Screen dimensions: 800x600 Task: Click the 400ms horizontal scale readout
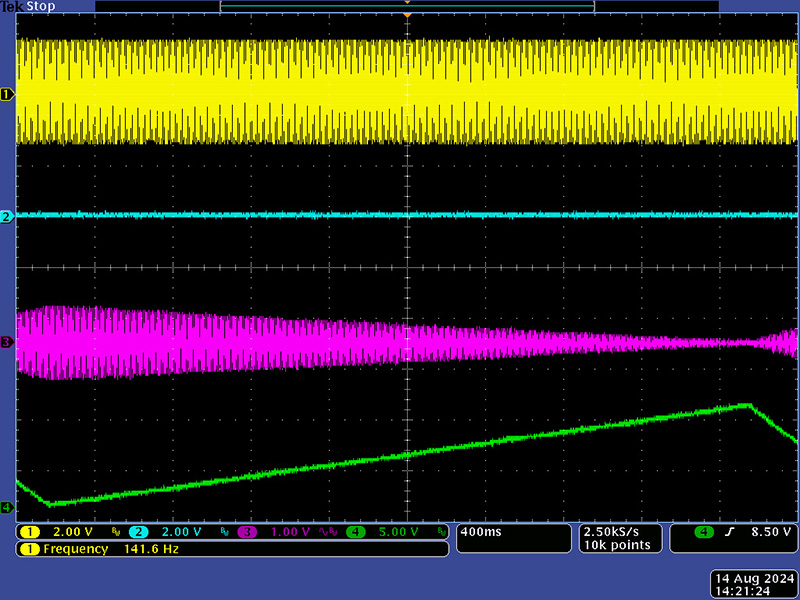click(481, 532)
